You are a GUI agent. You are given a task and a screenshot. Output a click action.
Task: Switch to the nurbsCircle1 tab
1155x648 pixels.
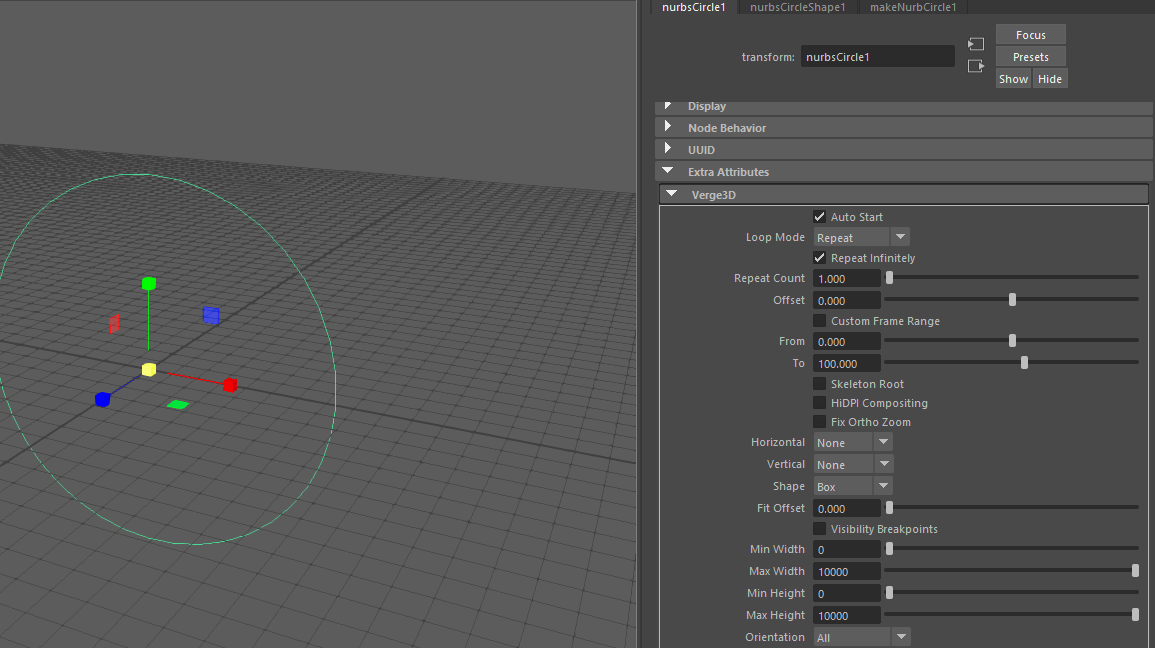point(693,7)
